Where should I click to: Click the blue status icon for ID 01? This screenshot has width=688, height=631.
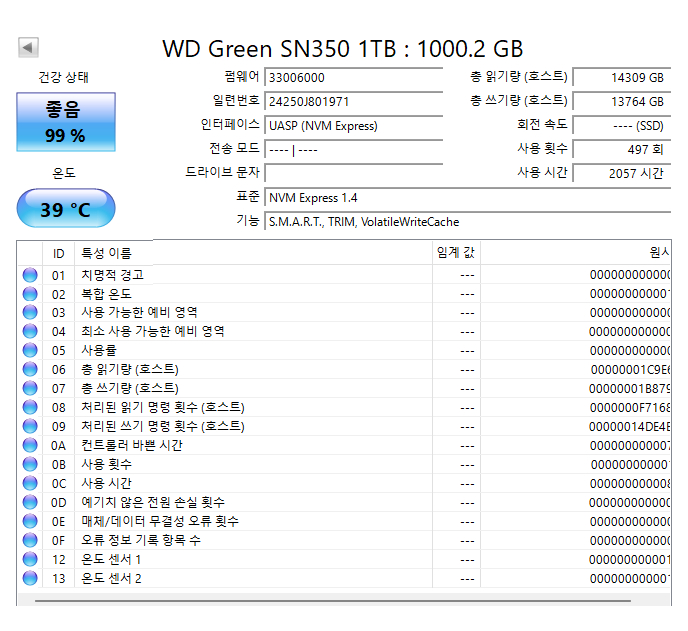(x=30, y=275)
